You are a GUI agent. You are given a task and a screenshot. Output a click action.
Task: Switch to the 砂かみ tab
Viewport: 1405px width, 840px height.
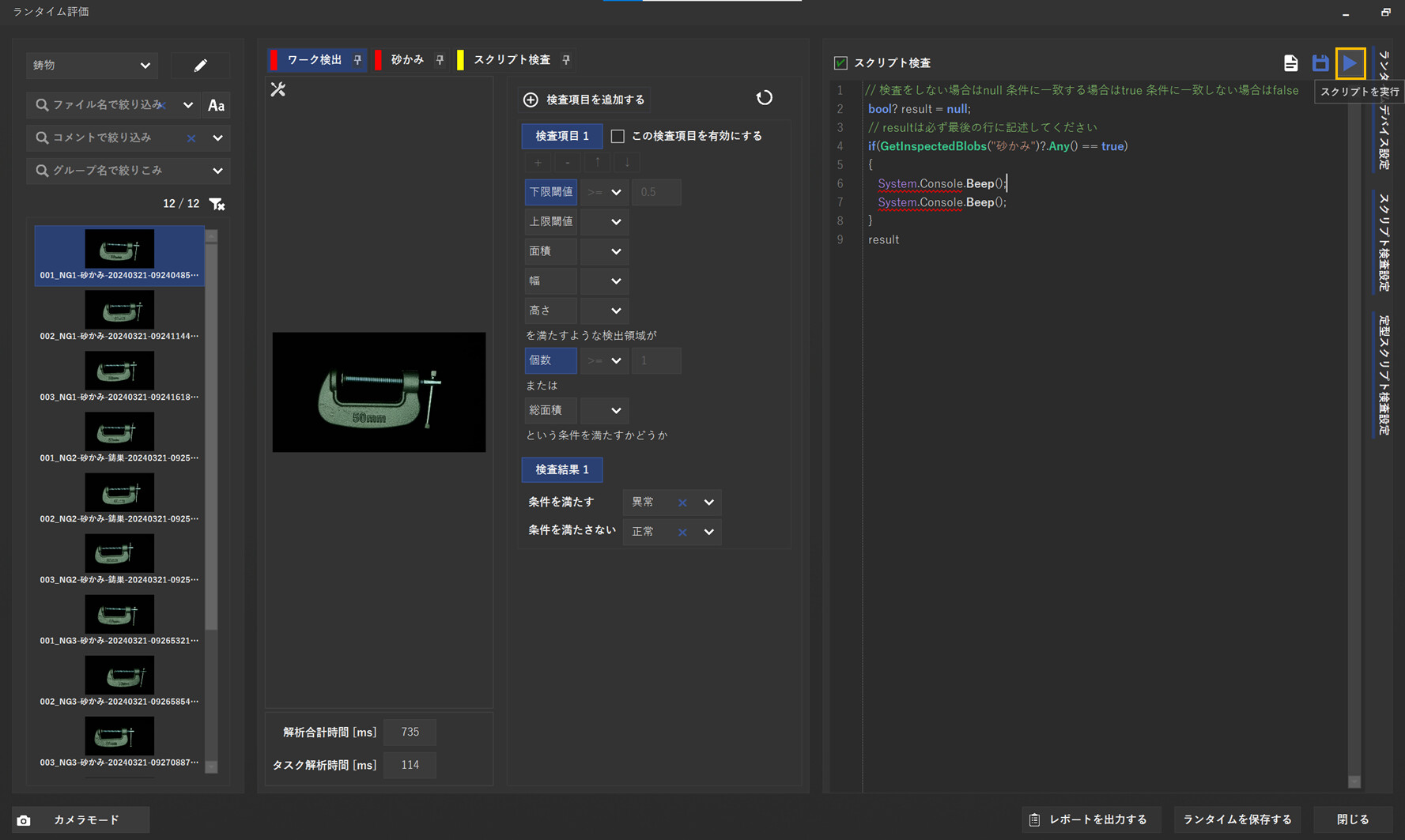407,60
